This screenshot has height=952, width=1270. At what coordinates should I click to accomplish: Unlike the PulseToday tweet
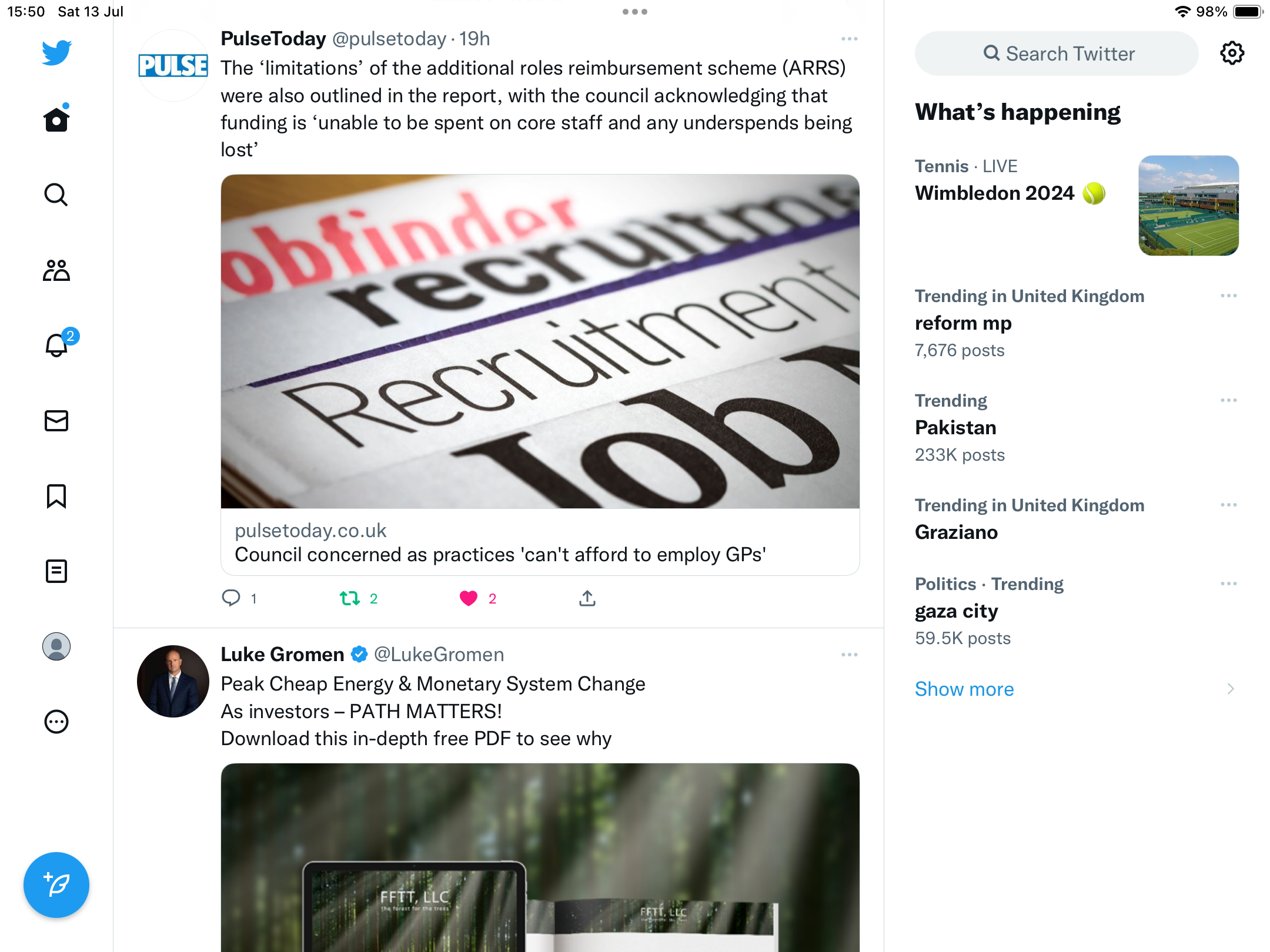click(469, 598)
